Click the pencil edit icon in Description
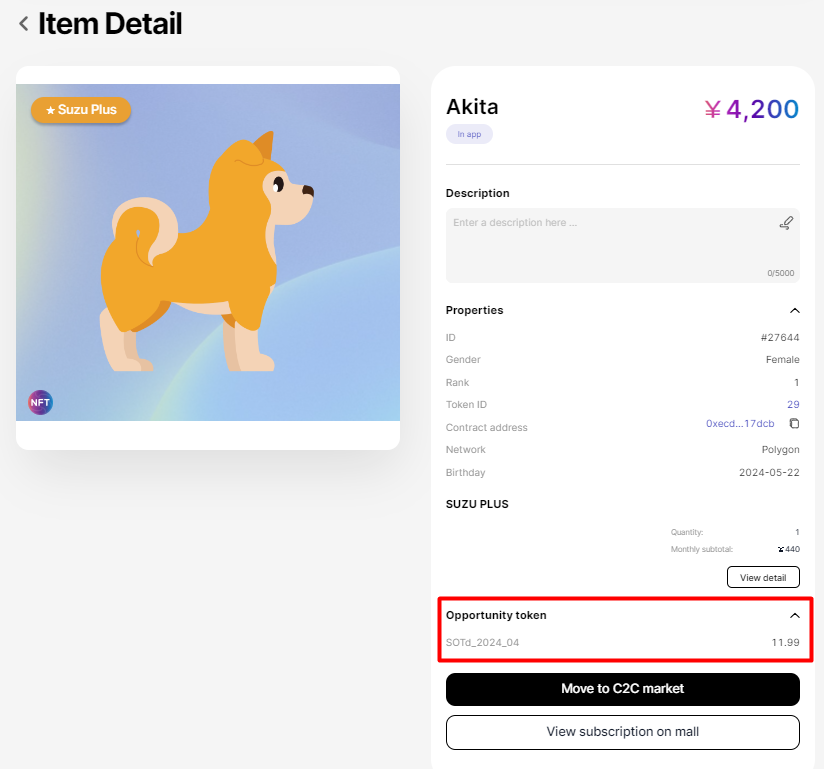 click(786, 223)
